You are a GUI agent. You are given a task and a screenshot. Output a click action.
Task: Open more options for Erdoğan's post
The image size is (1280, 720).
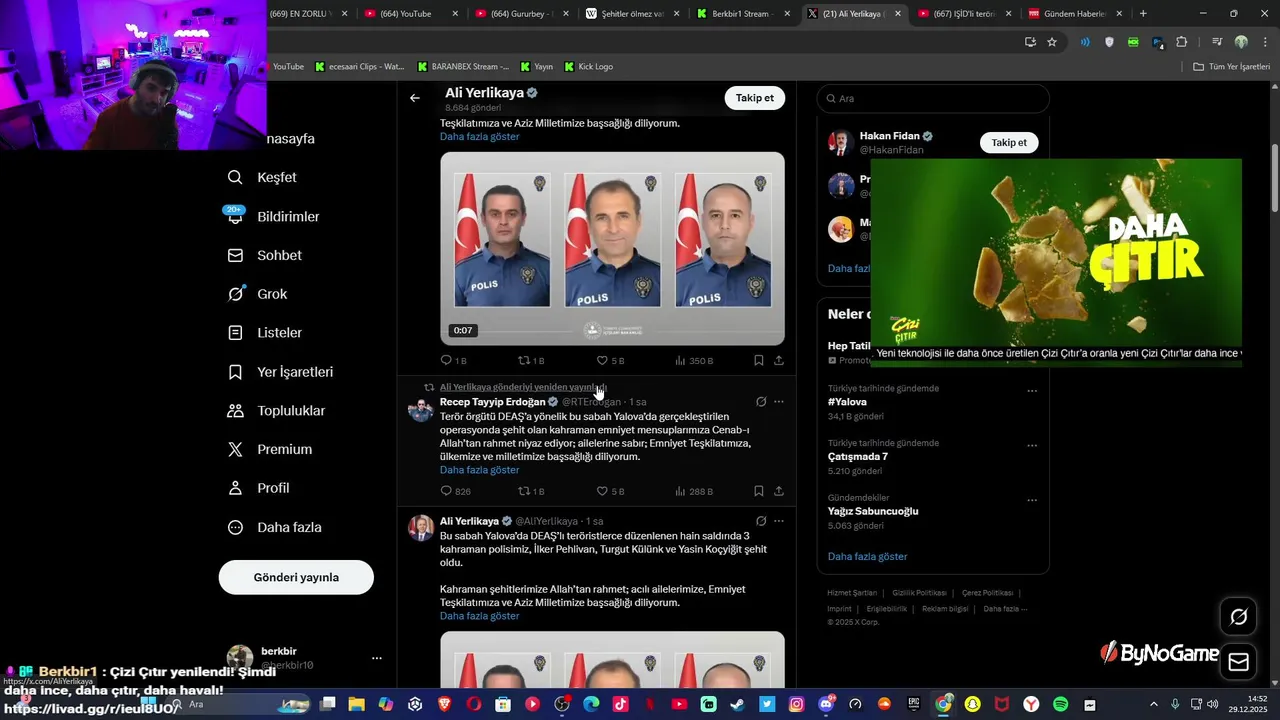tap(779, 401)
